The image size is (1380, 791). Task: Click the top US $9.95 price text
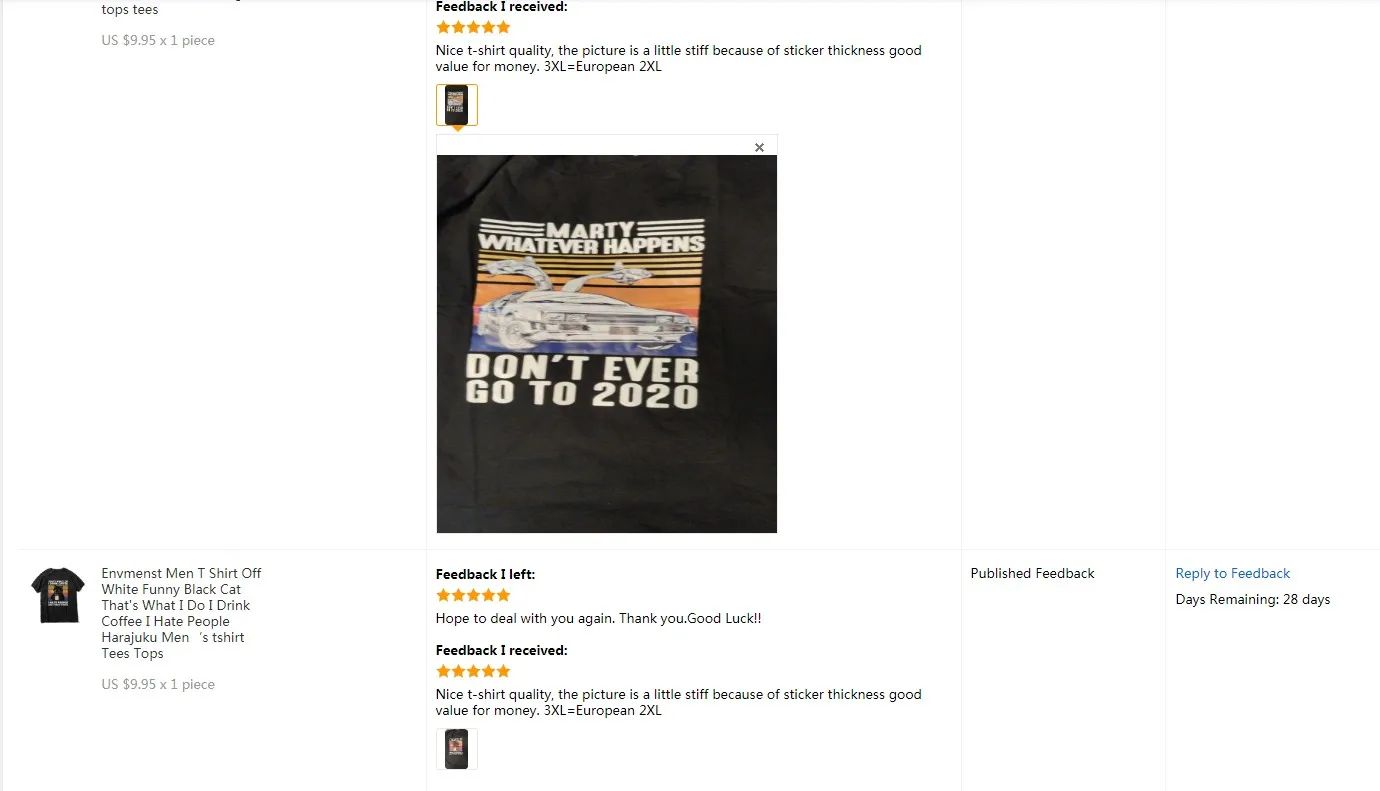point(158,40)
